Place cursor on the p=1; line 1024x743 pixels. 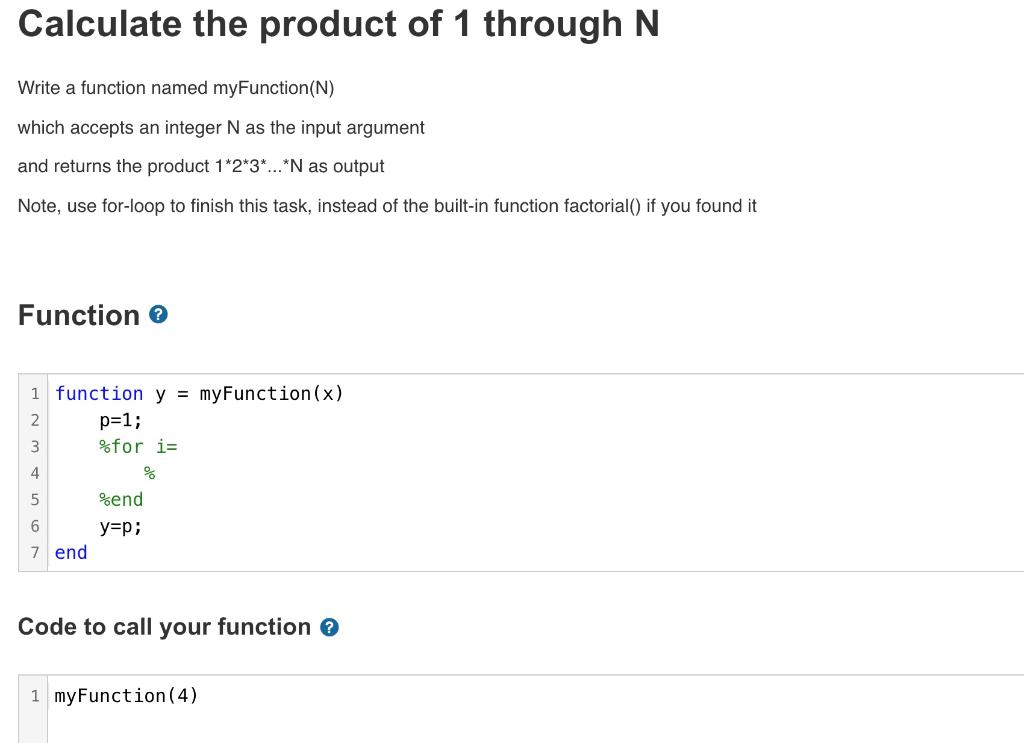click(x=118, y=420)
